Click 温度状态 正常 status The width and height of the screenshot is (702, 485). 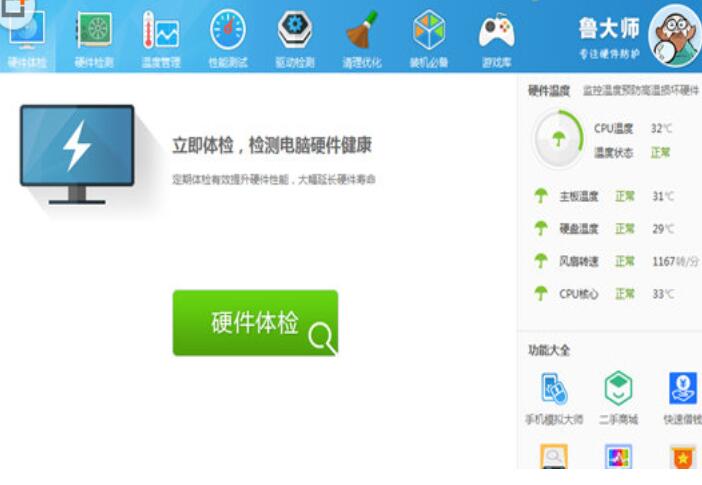click(632, 153)
